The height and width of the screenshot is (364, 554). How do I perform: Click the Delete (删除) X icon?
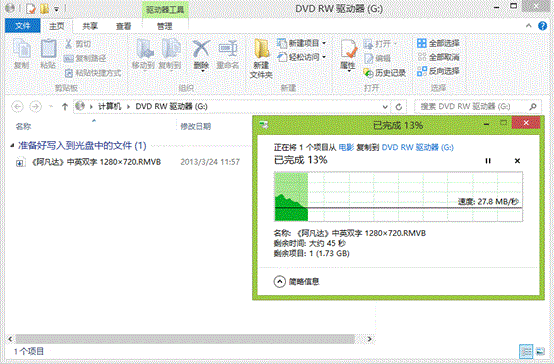click(201, 49)
